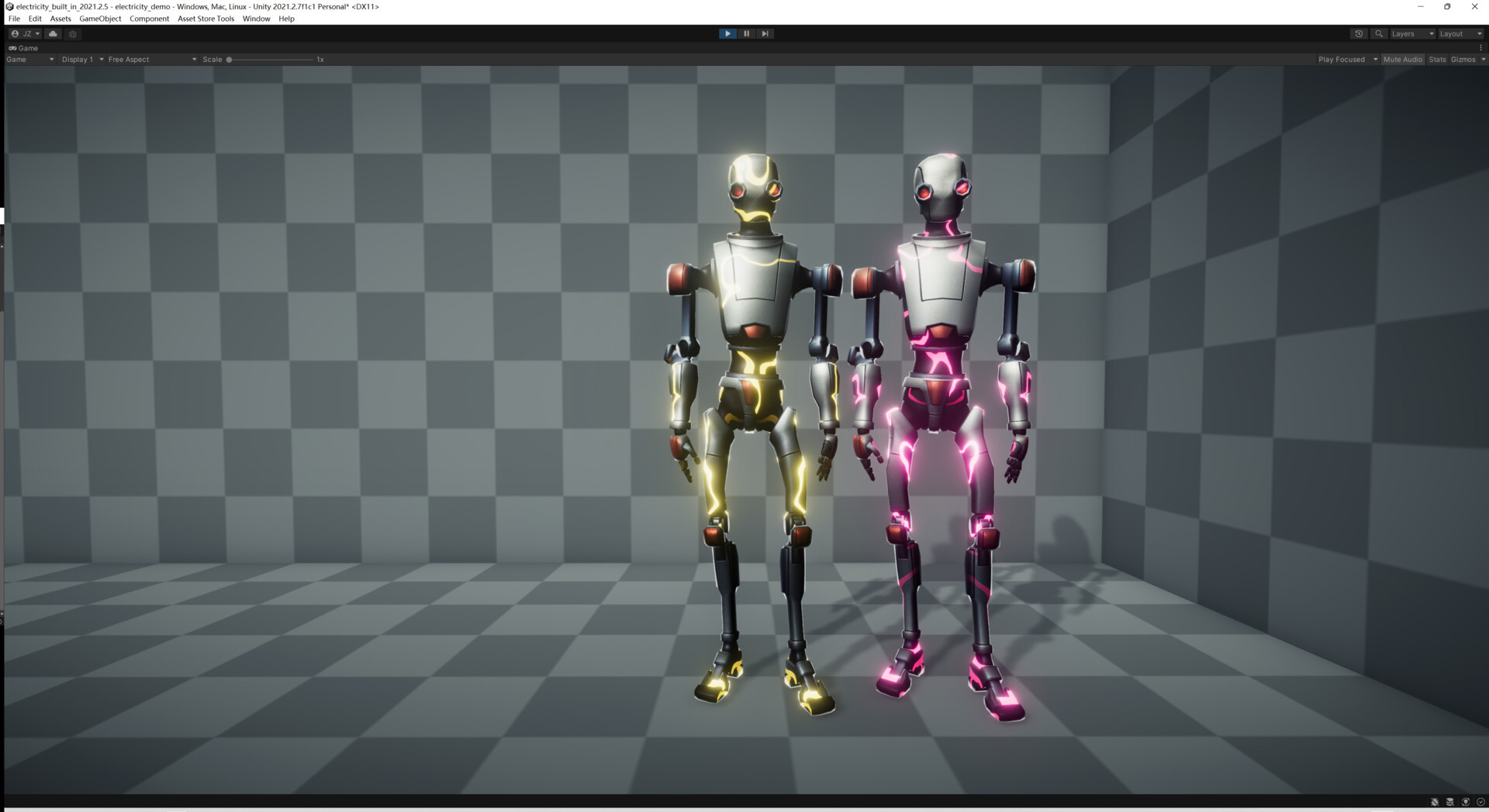Exit play mode with the Play button
The width and height of the screenshot is (1489, 812).
(727, 33)
